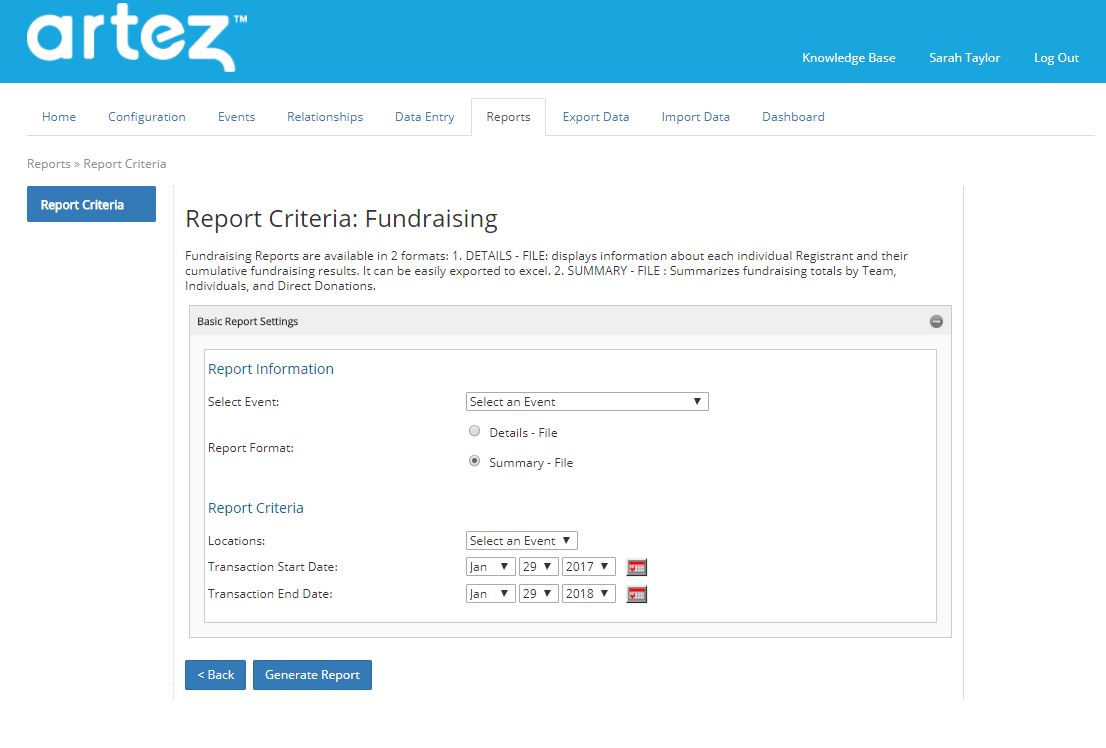Screen dimensions: 1106x748
Task: Switch to the Events tab
Action: (236, 117)
